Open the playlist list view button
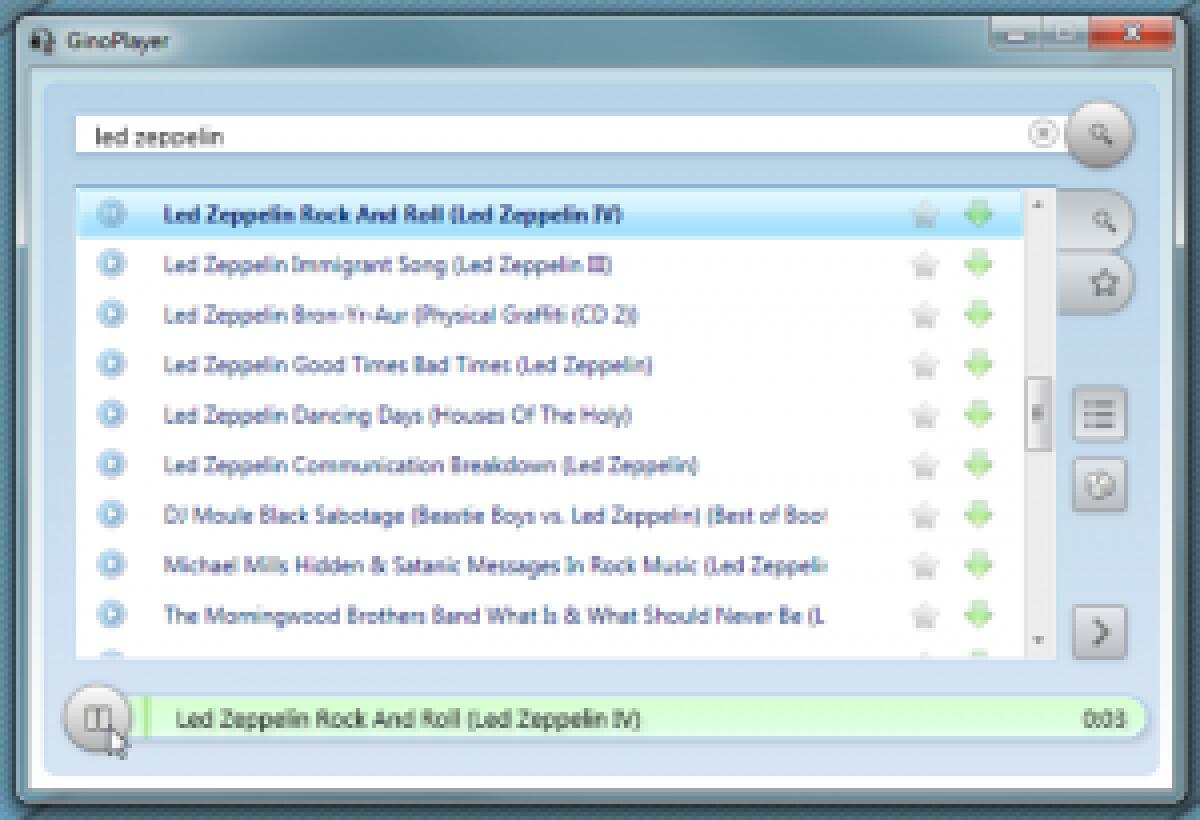The height and width of the screenshot is (820, 1200). click(1099, 413)
